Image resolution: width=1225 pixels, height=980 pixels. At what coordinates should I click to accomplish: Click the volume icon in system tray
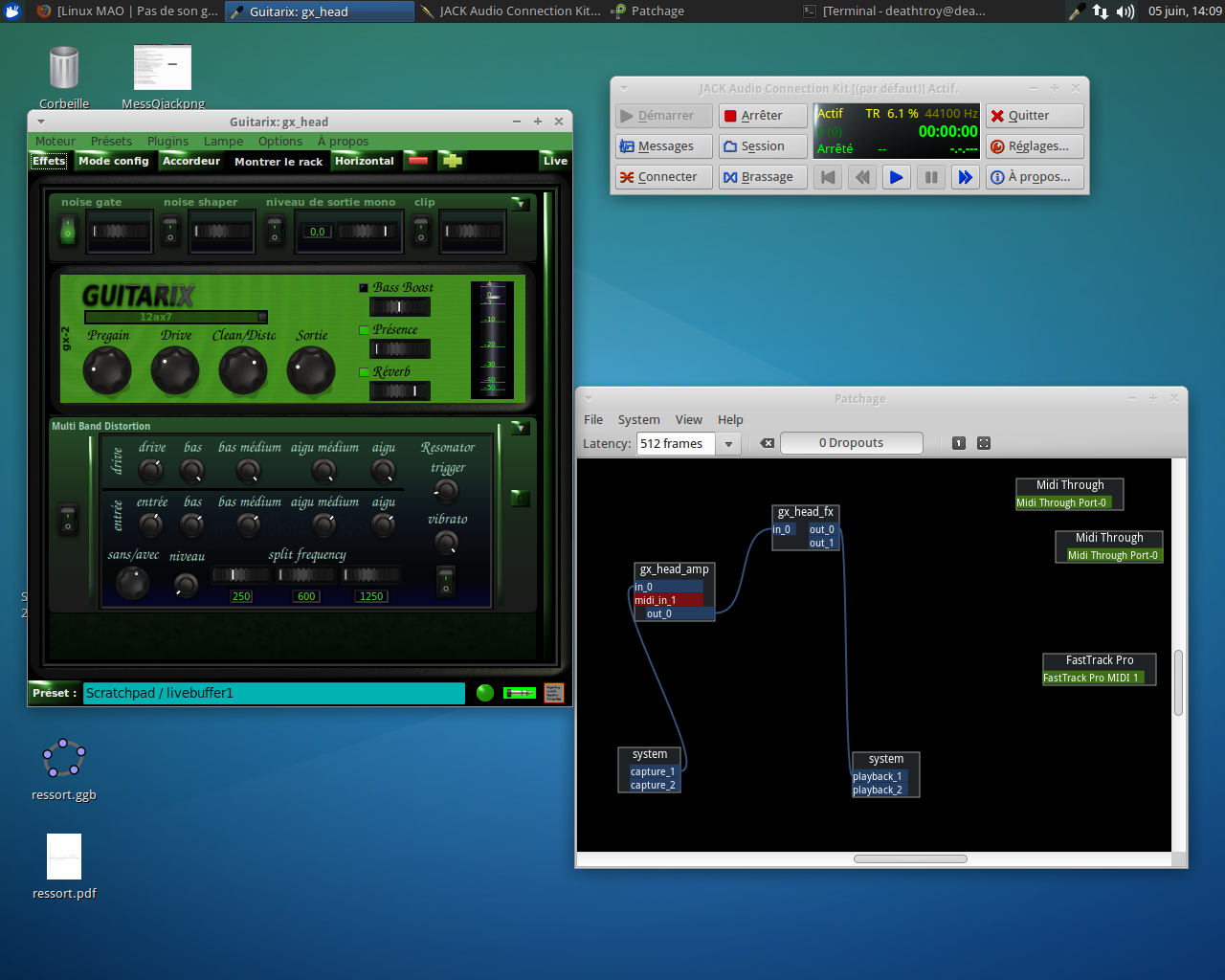(x=1125, y=11)
